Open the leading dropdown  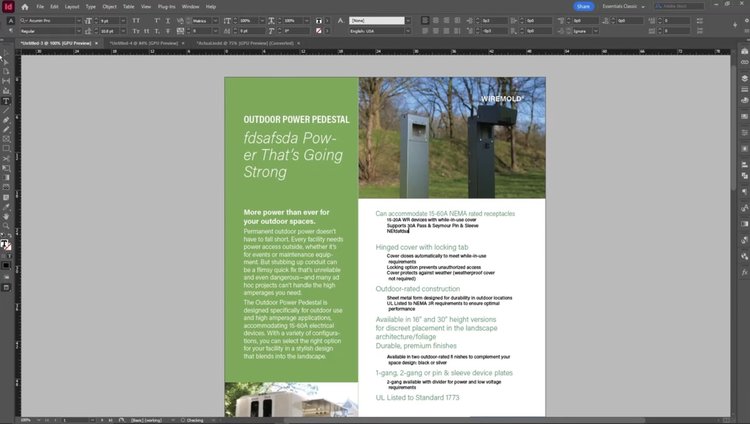coord(123,31)
